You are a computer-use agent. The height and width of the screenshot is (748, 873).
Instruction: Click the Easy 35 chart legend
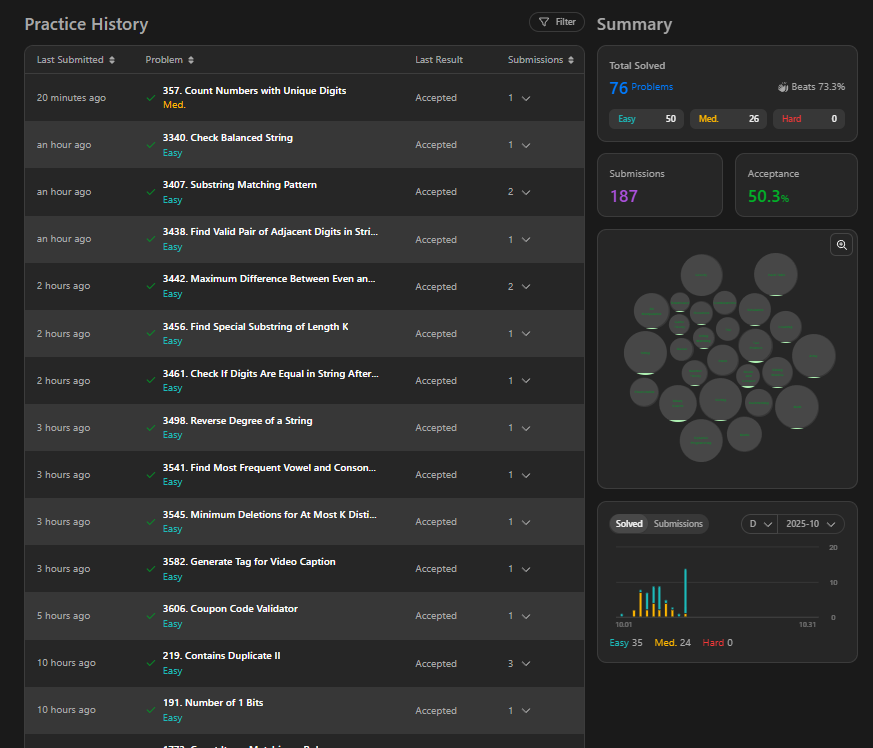pos(626,643)
